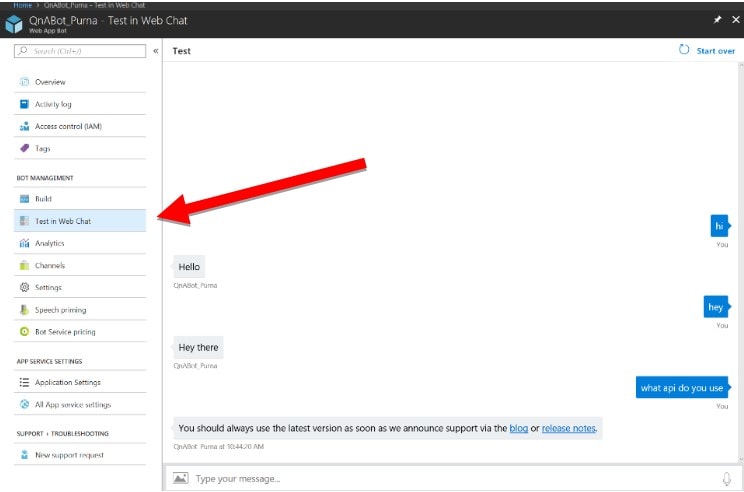Open Bot Service pricing menu item

(80, 332)
